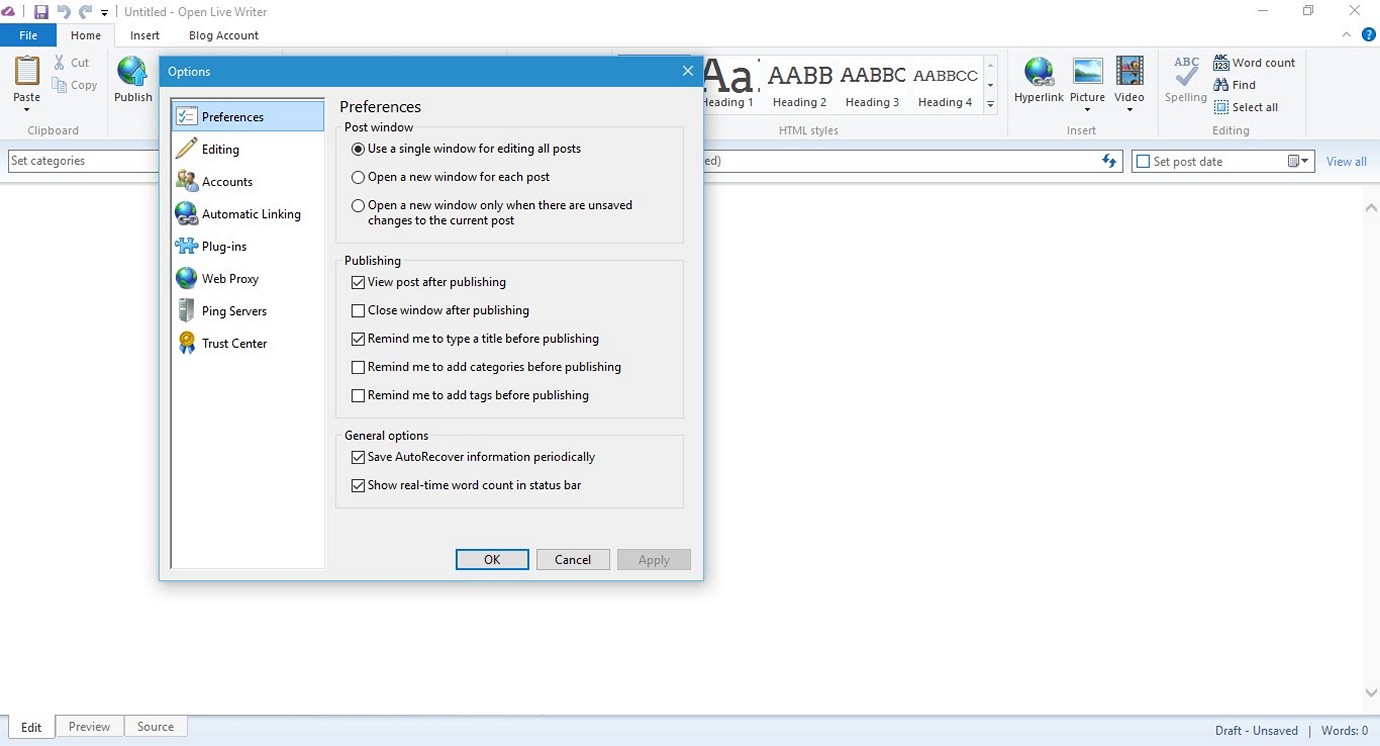Click the Copy icon in Clipboard group
Image resolution: width=1380 pixels, height=746 pixels.
coord(60,85)
